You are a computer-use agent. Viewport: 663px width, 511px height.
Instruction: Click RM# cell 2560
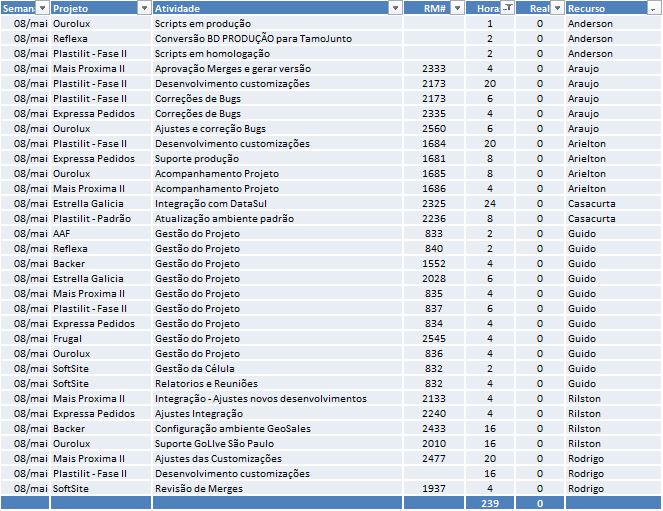point(434,128)
